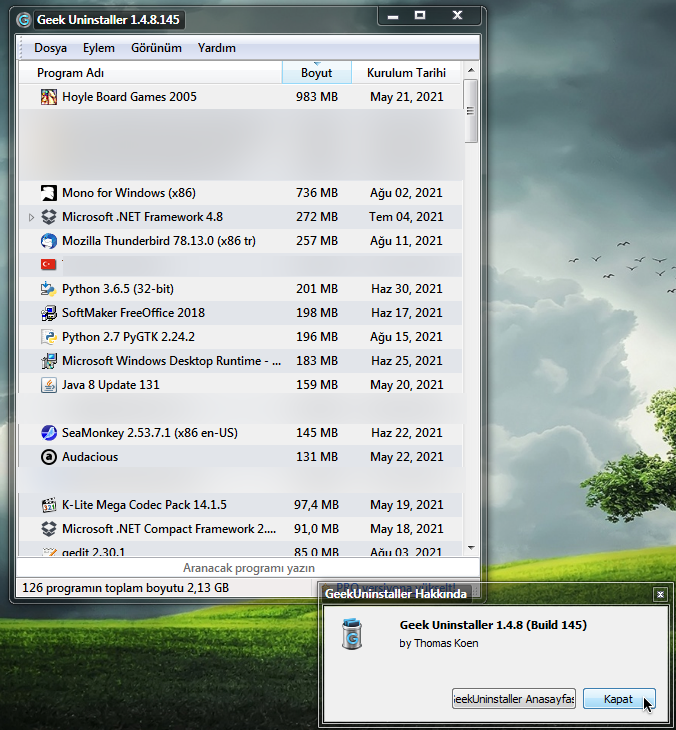Click the 736 MB size cell
Viewport: 676px width, 730px height.
[317, 193]
